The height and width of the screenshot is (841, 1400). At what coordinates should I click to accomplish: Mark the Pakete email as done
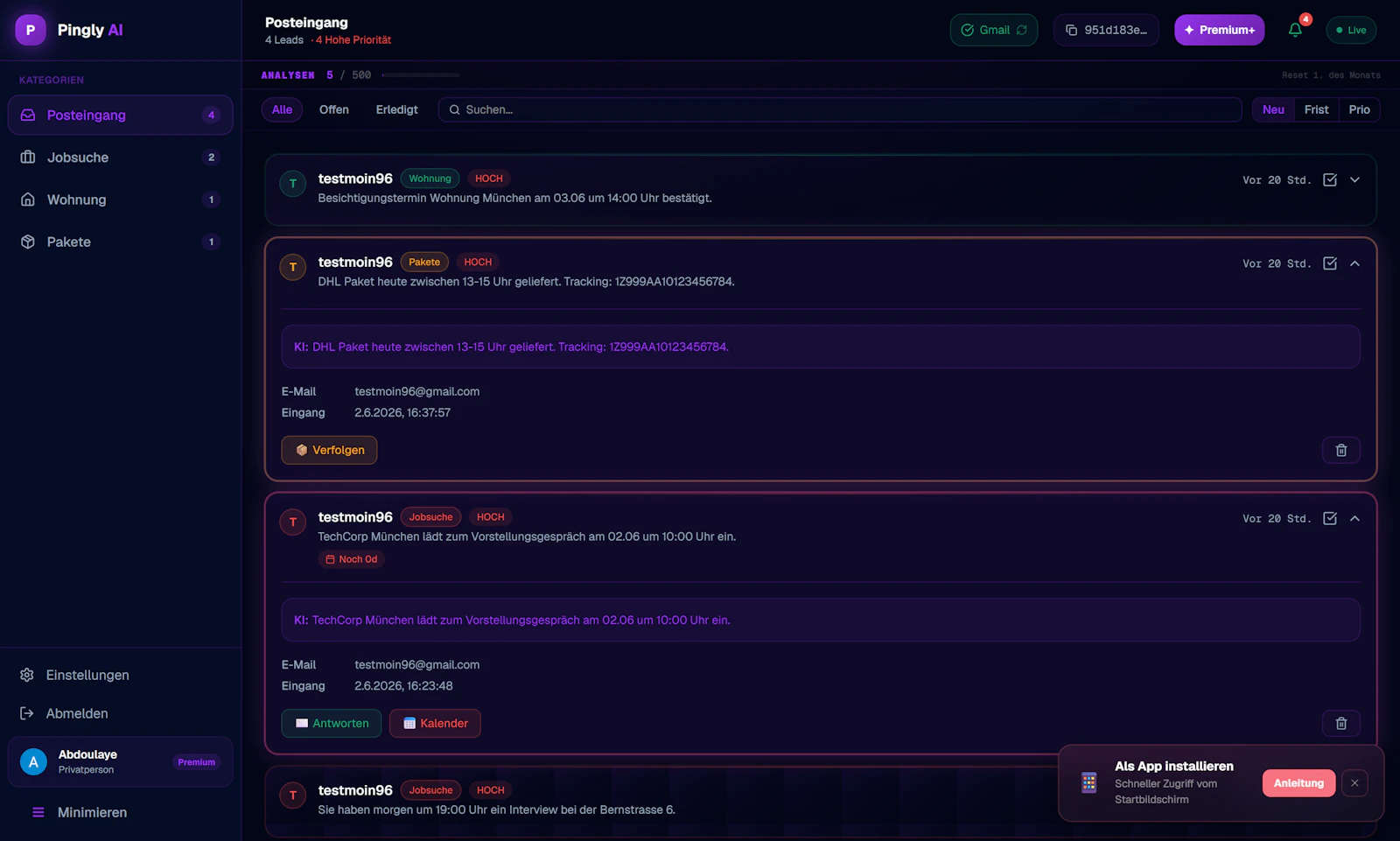coord(1330,263)
